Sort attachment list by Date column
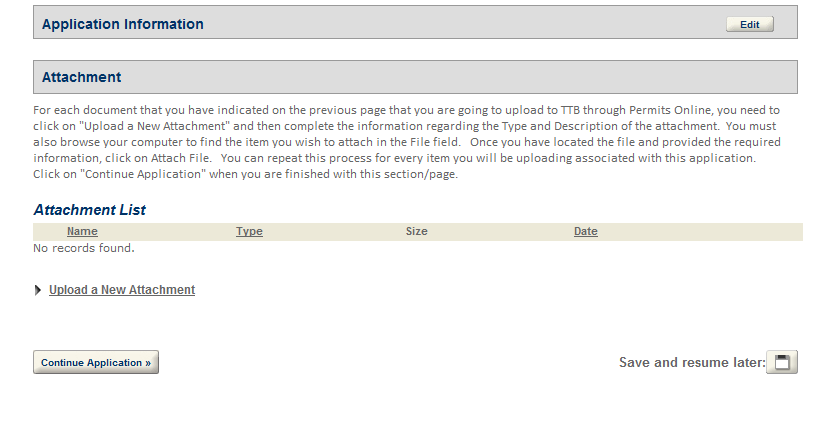824x433 pixels. [x=585, y=232]
